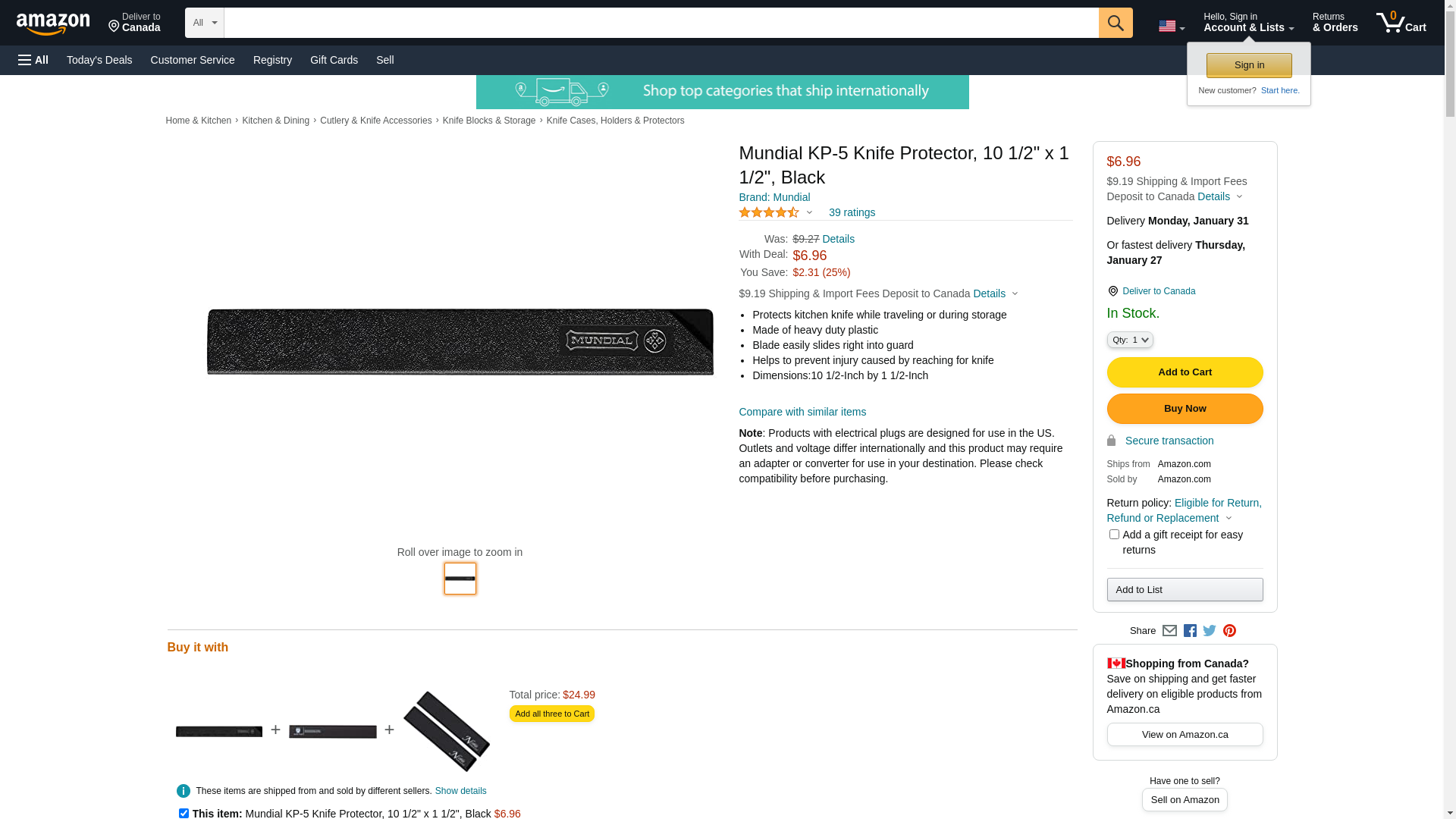1456x819 pixels.
Task: Share on Twitter icon
Action: coord(1210,631)
